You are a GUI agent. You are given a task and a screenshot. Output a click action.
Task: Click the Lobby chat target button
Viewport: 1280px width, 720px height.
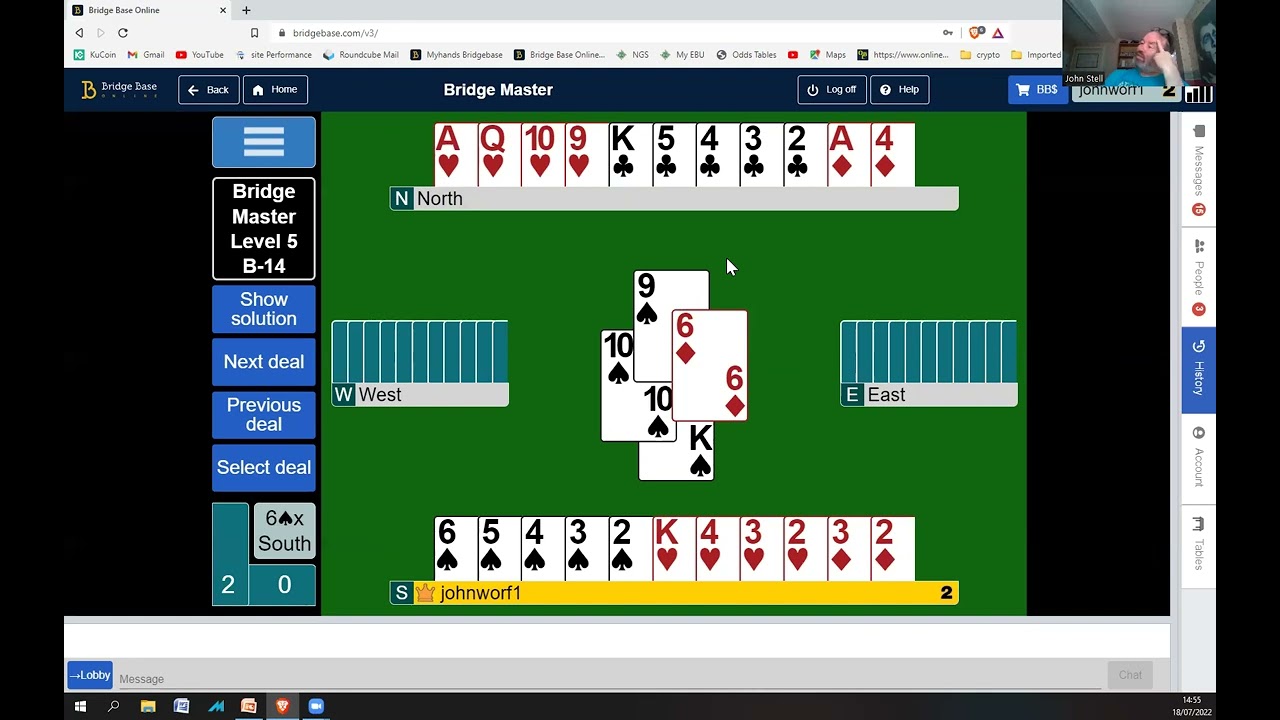tap(90, 676)
